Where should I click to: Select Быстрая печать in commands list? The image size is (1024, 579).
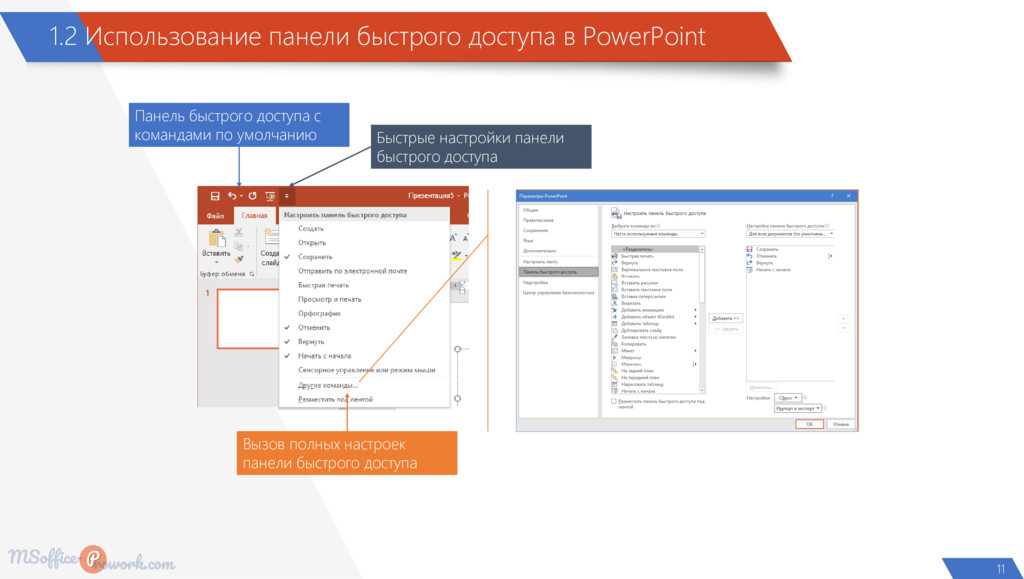[655, 256]
